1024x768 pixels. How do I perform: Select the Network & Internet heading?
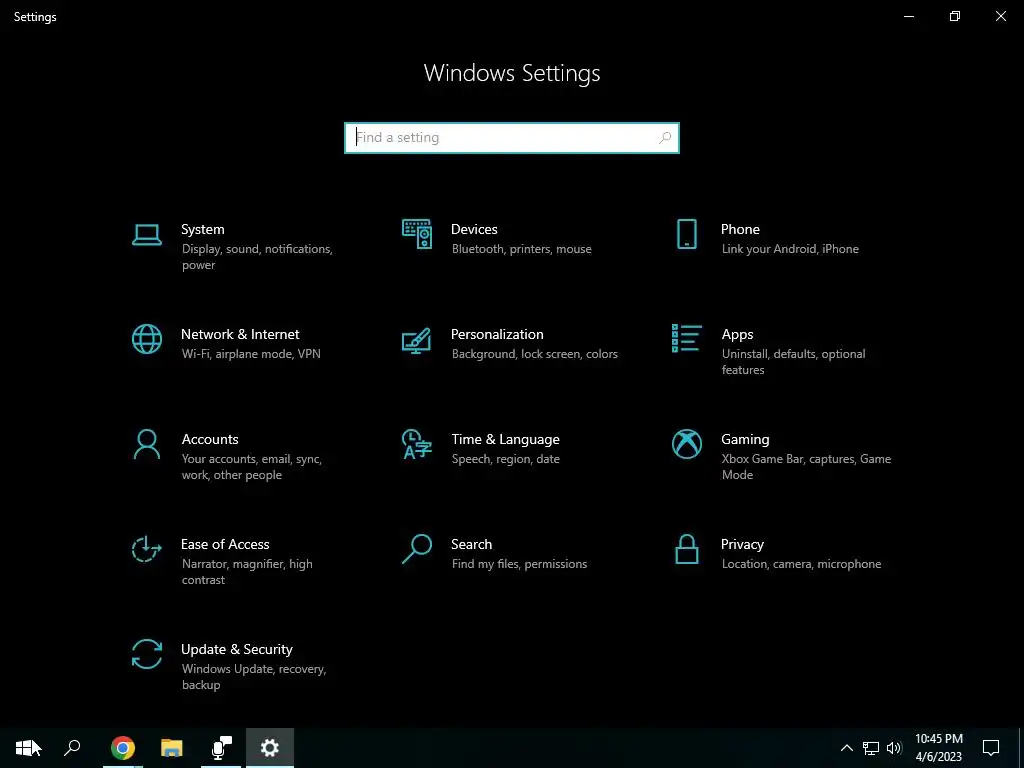pos(240,334)
